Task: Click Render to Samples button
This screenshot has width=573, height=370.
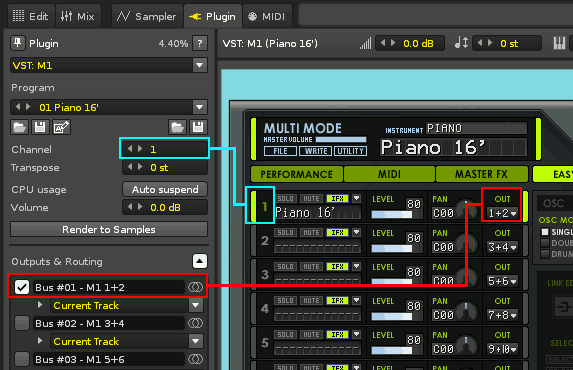Action: pos(109,230)
